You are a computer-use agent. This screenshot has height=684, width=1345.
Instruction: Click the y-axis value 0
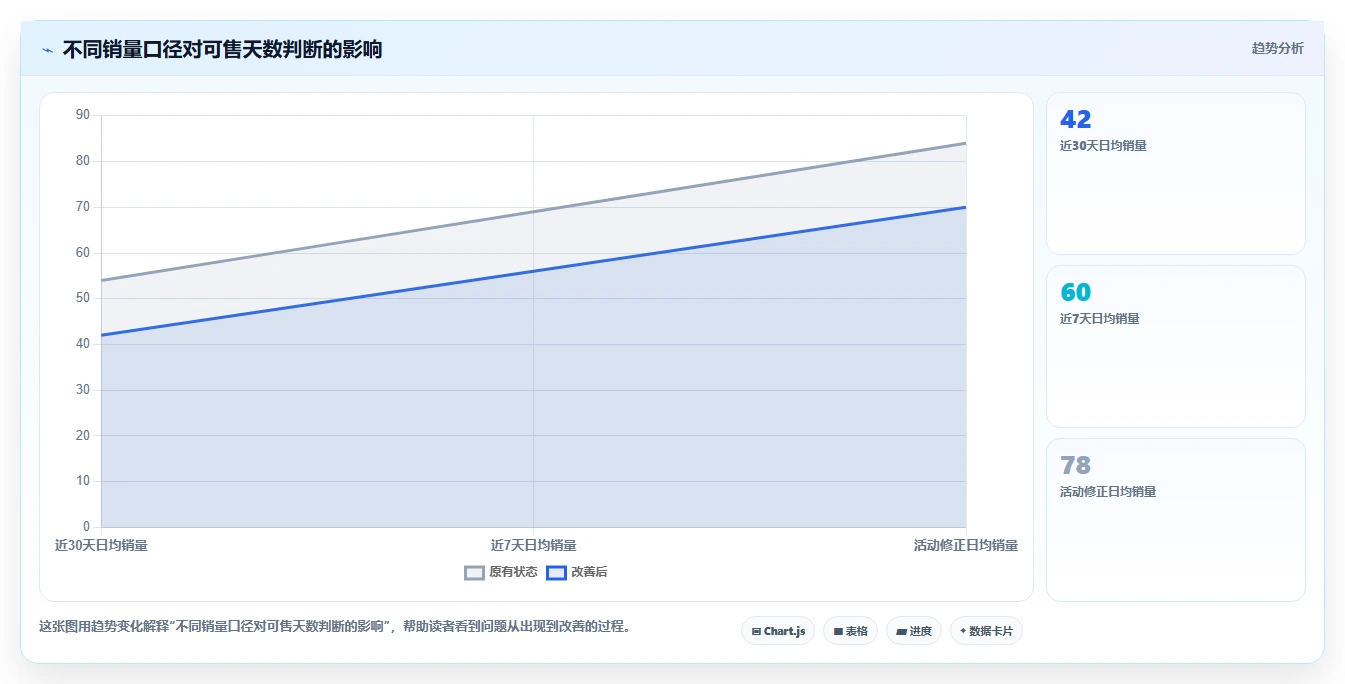[x=86, y=527]
